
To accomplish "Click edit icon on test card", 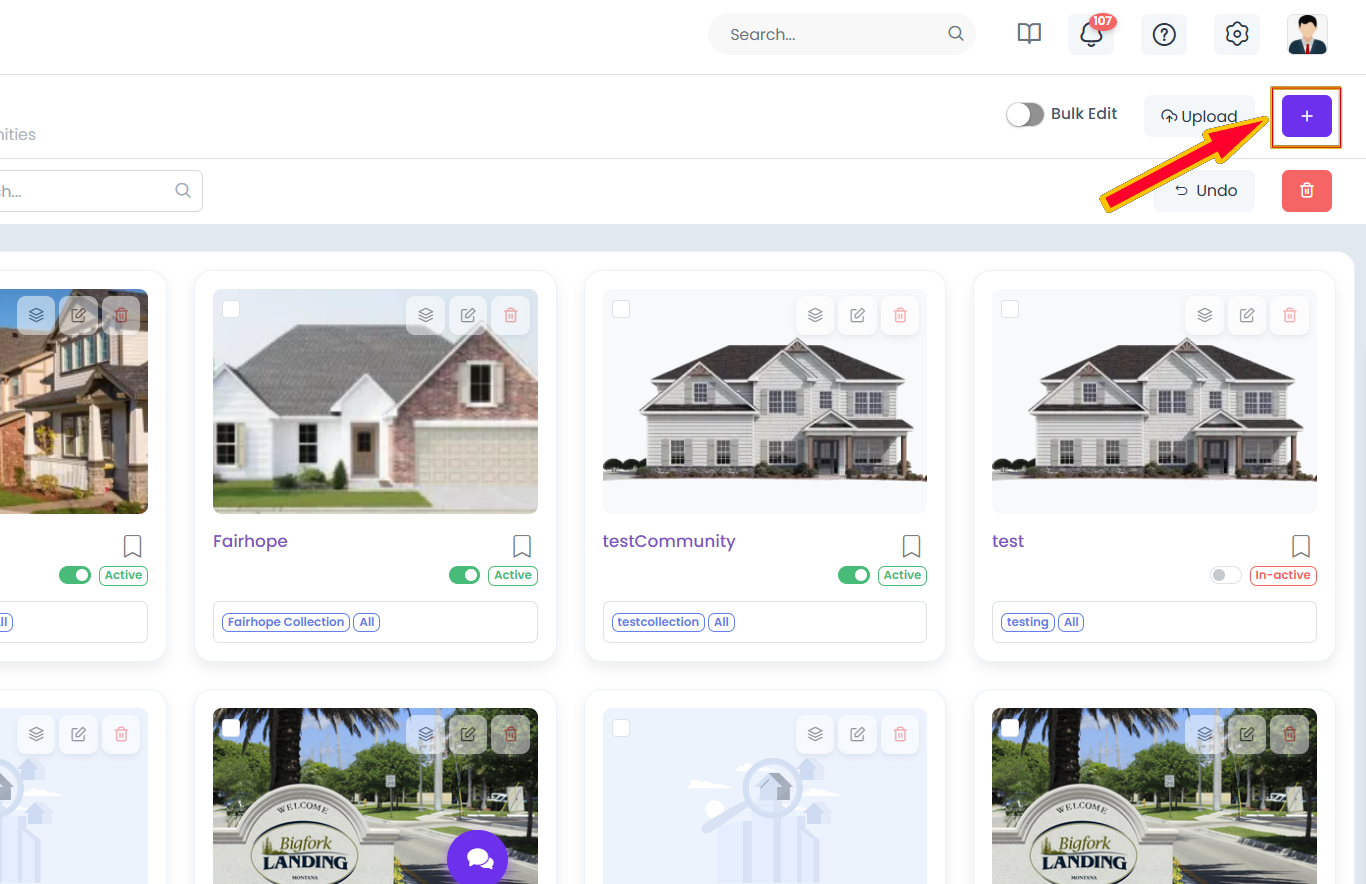I will 1246,315.
